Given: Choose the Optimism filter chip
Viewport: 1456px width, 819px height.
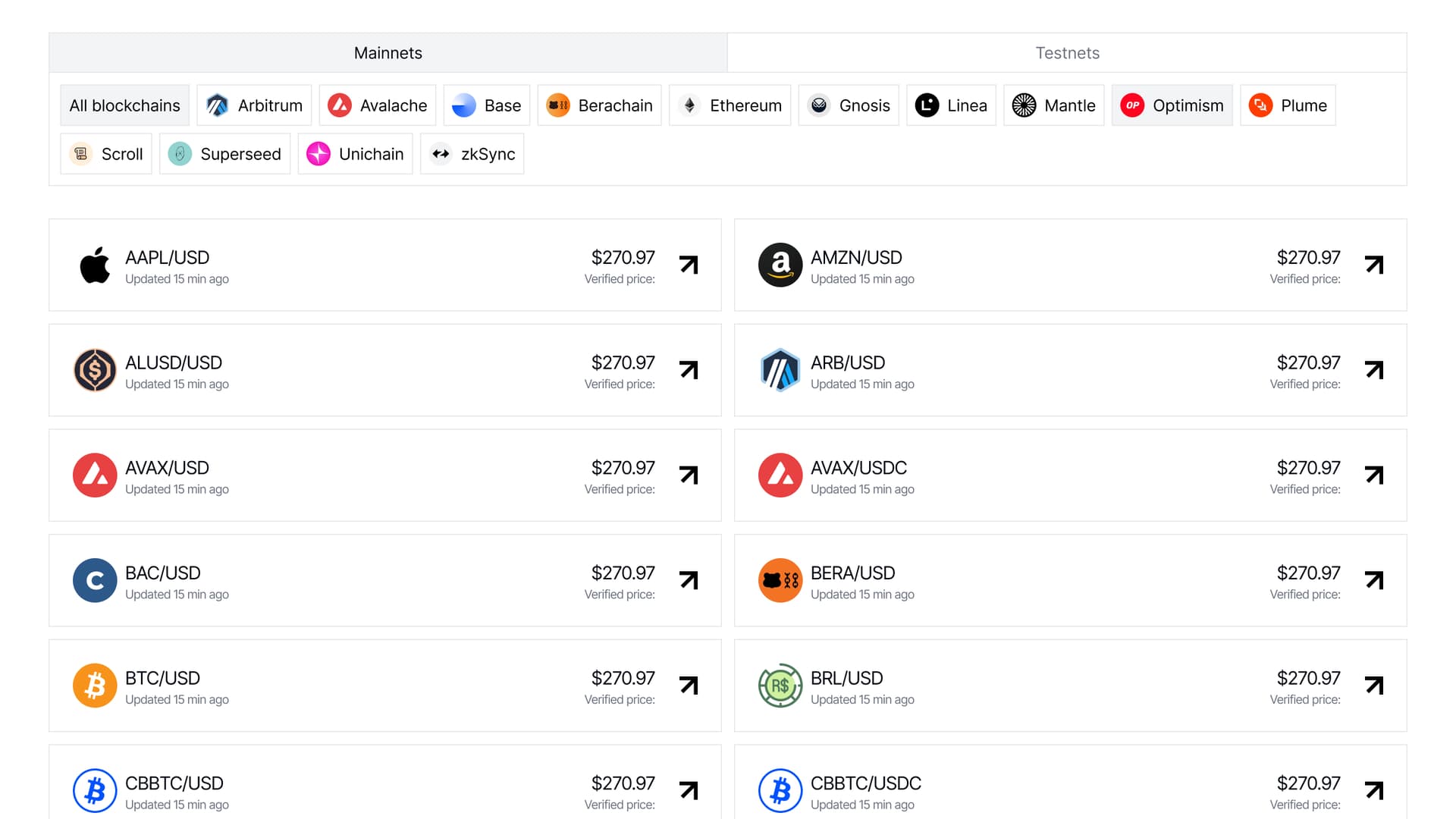Looking at the screenshot, I should tap(1172, 105).
